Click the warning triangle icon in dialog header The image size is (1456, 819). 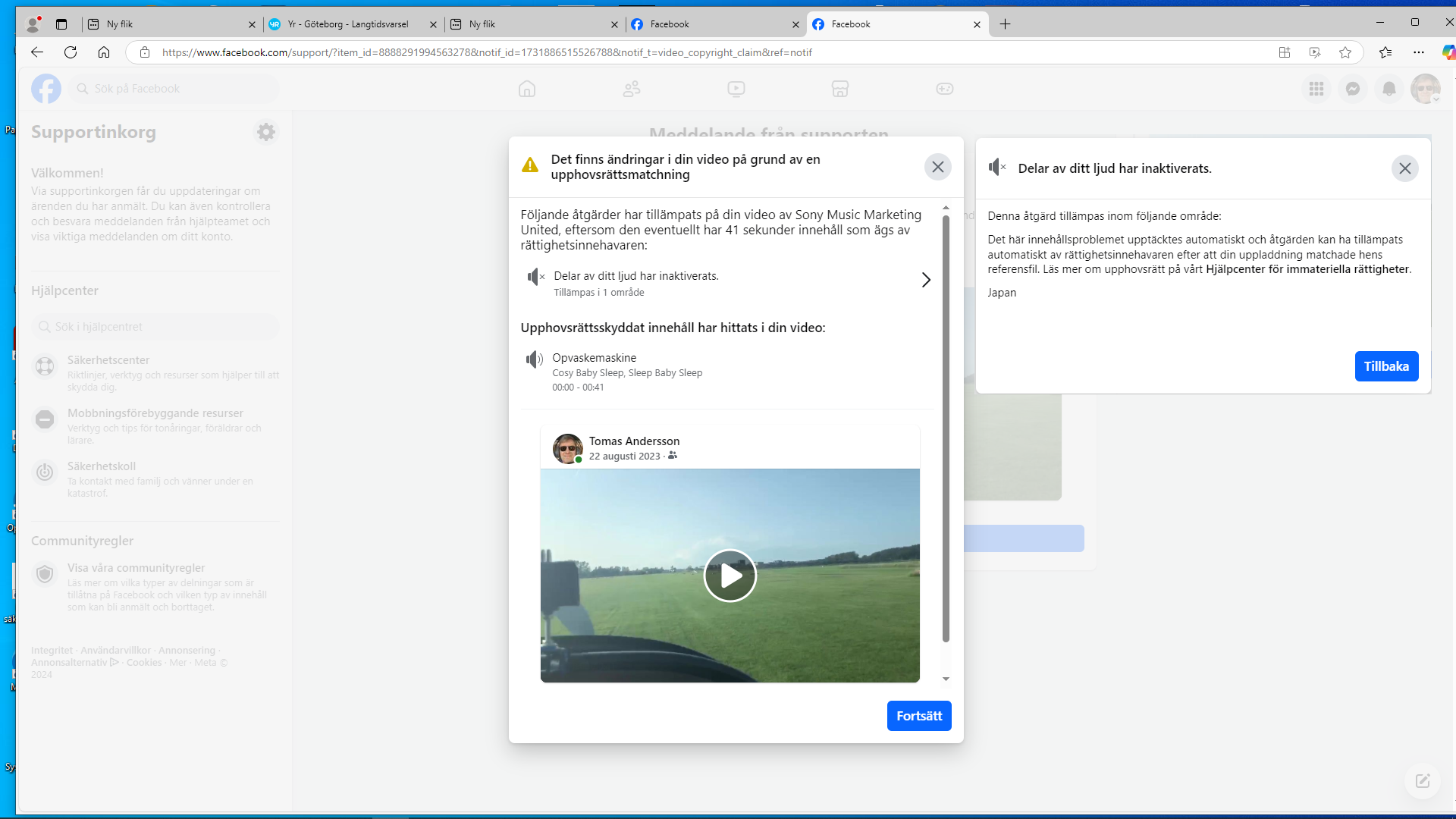pos(530,165)
